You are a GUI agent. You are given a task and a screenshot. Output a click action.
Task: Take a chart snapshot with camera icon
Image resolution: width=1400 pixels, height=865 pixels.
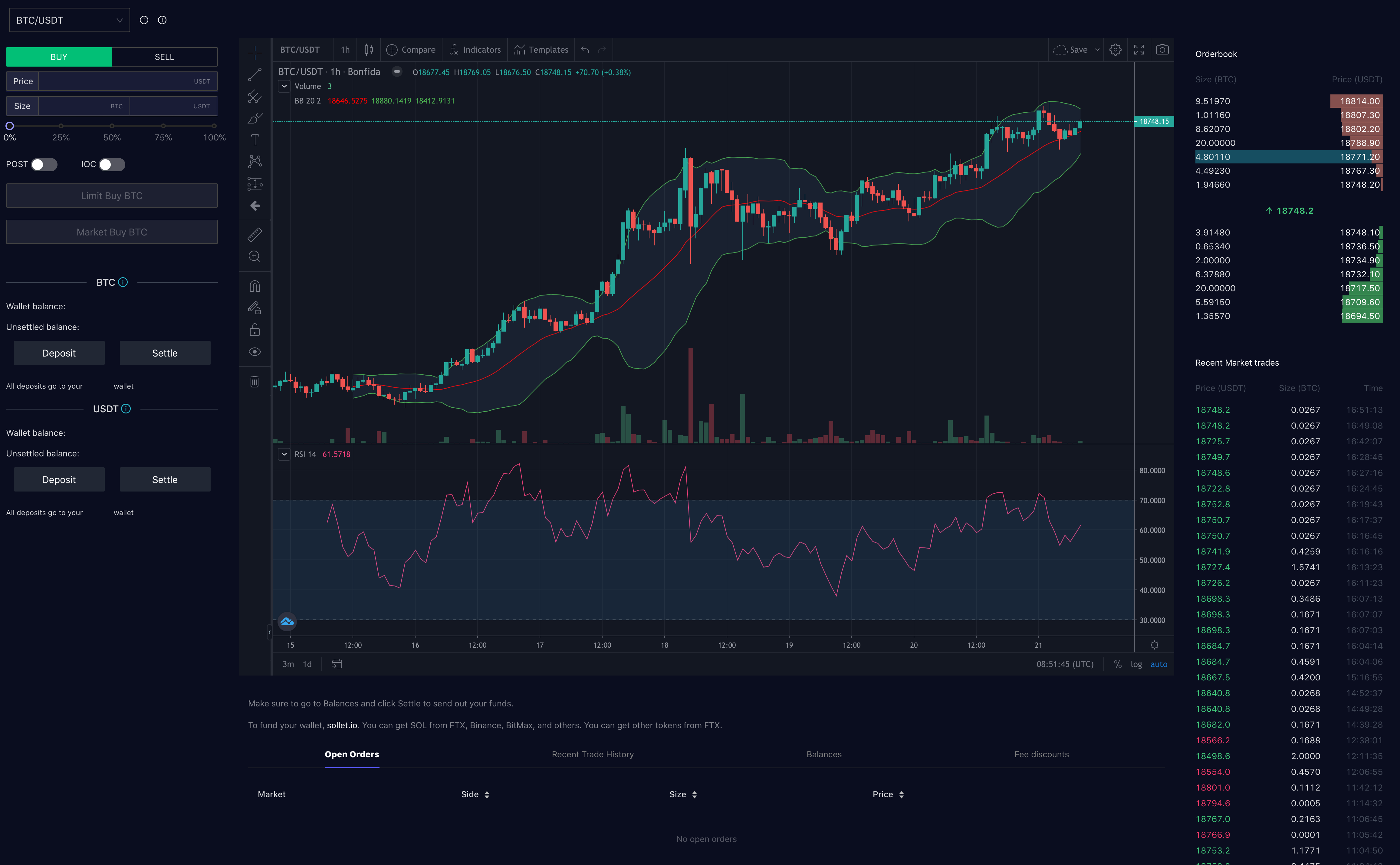[x=1162, y=50]
